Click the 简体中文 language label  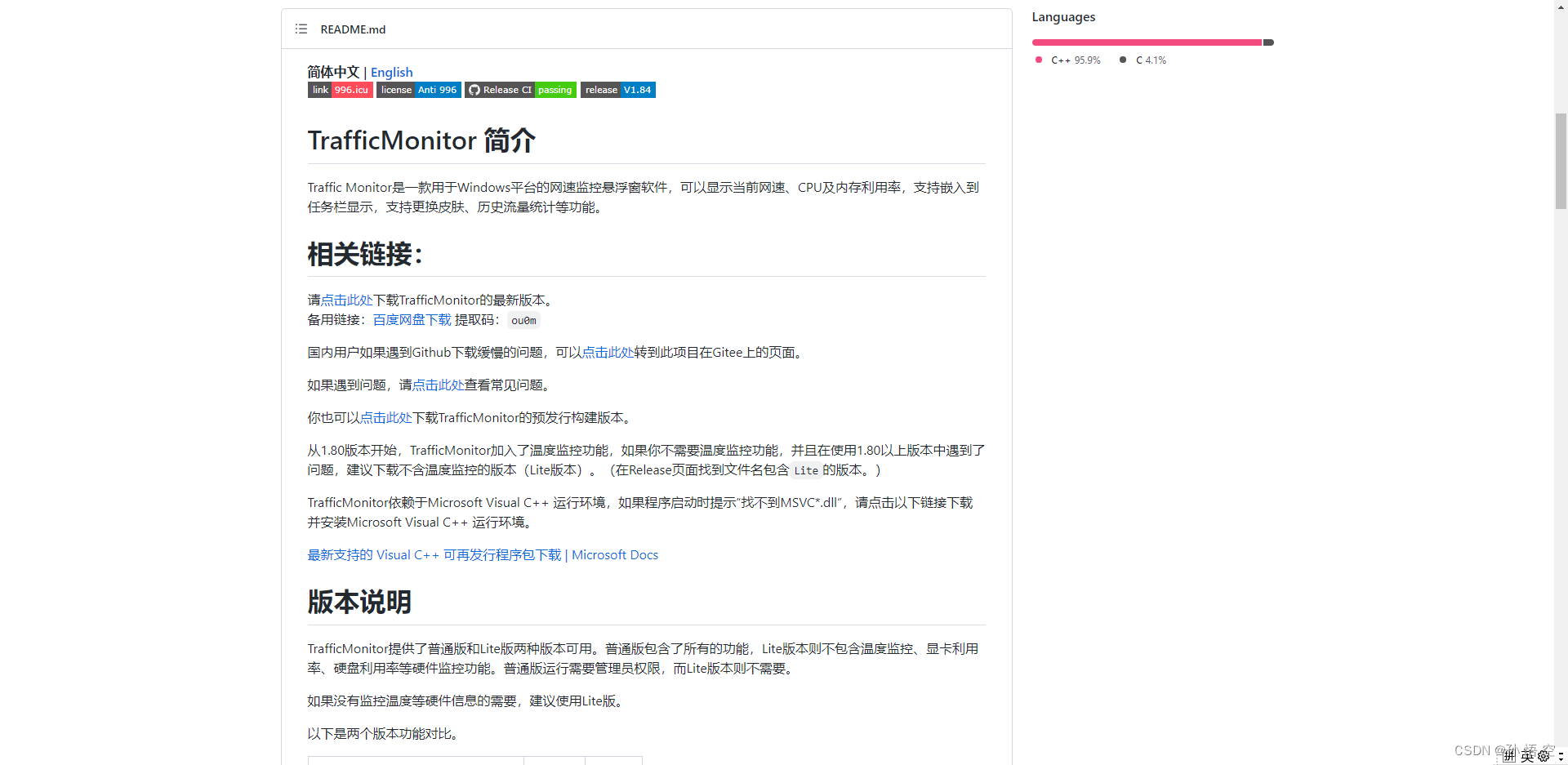click(333, 72)
